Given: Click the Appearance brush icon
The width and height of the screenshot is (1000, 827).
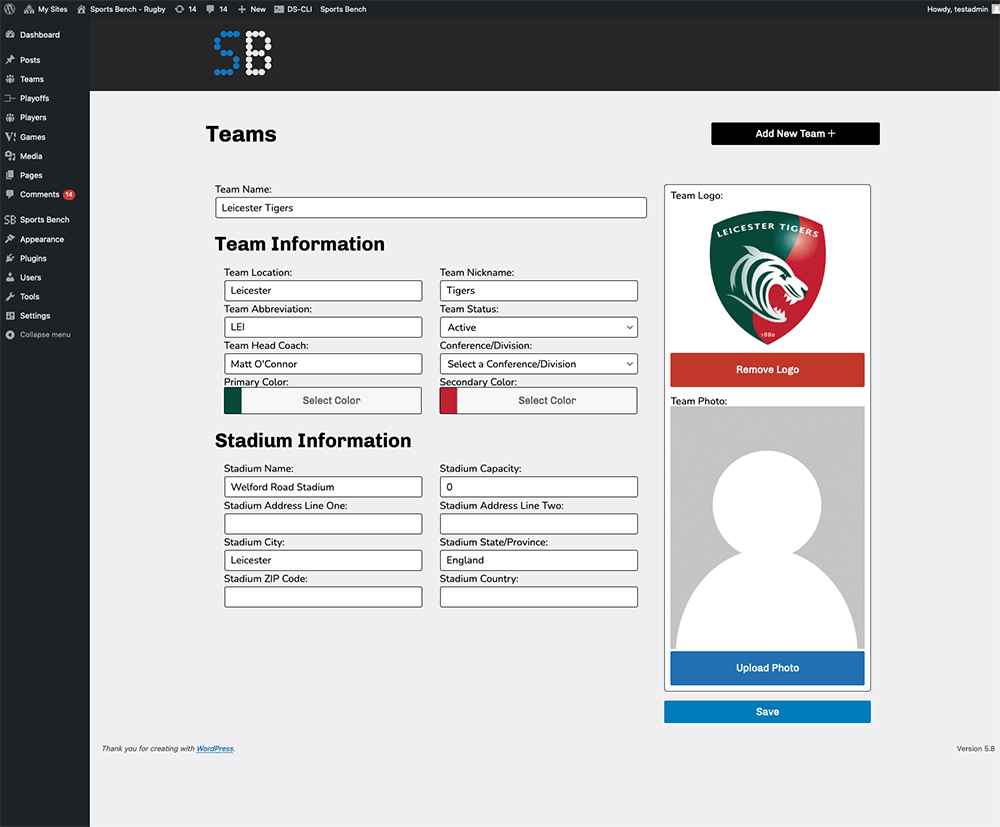Looking at the screenshot, I should 10,239.
